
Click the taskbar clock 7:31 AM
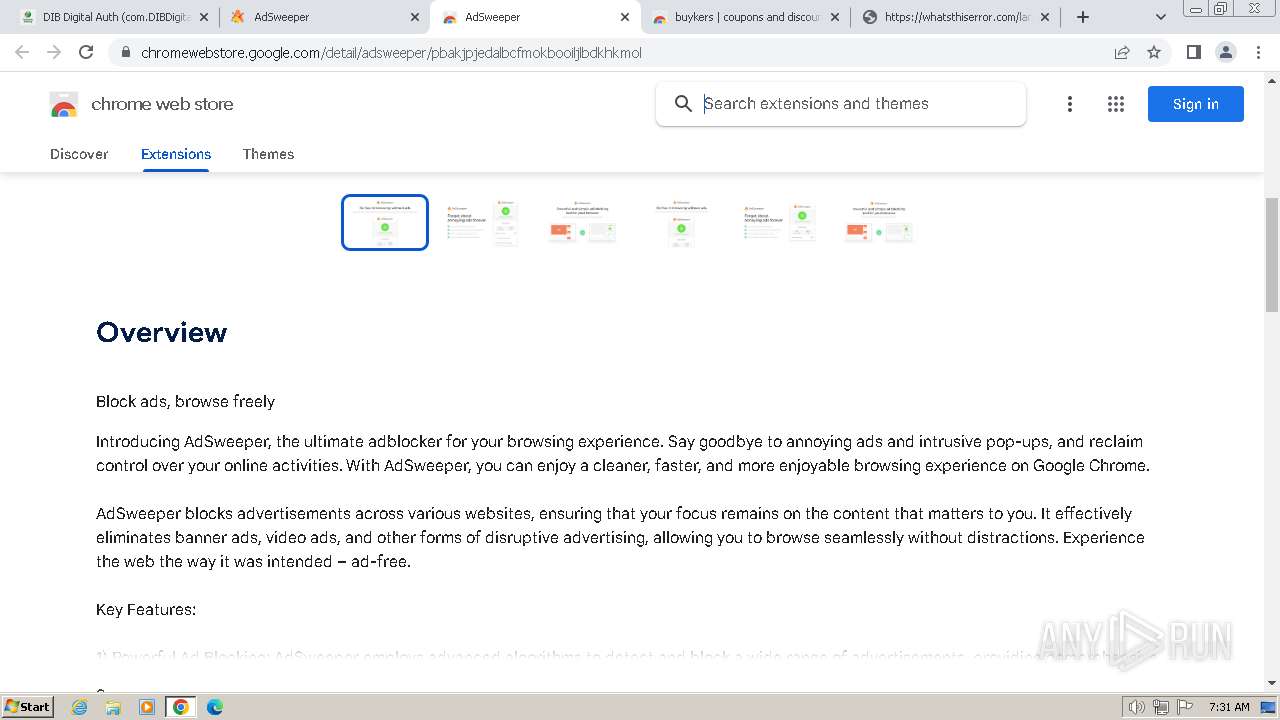(x=1229, y=707)
